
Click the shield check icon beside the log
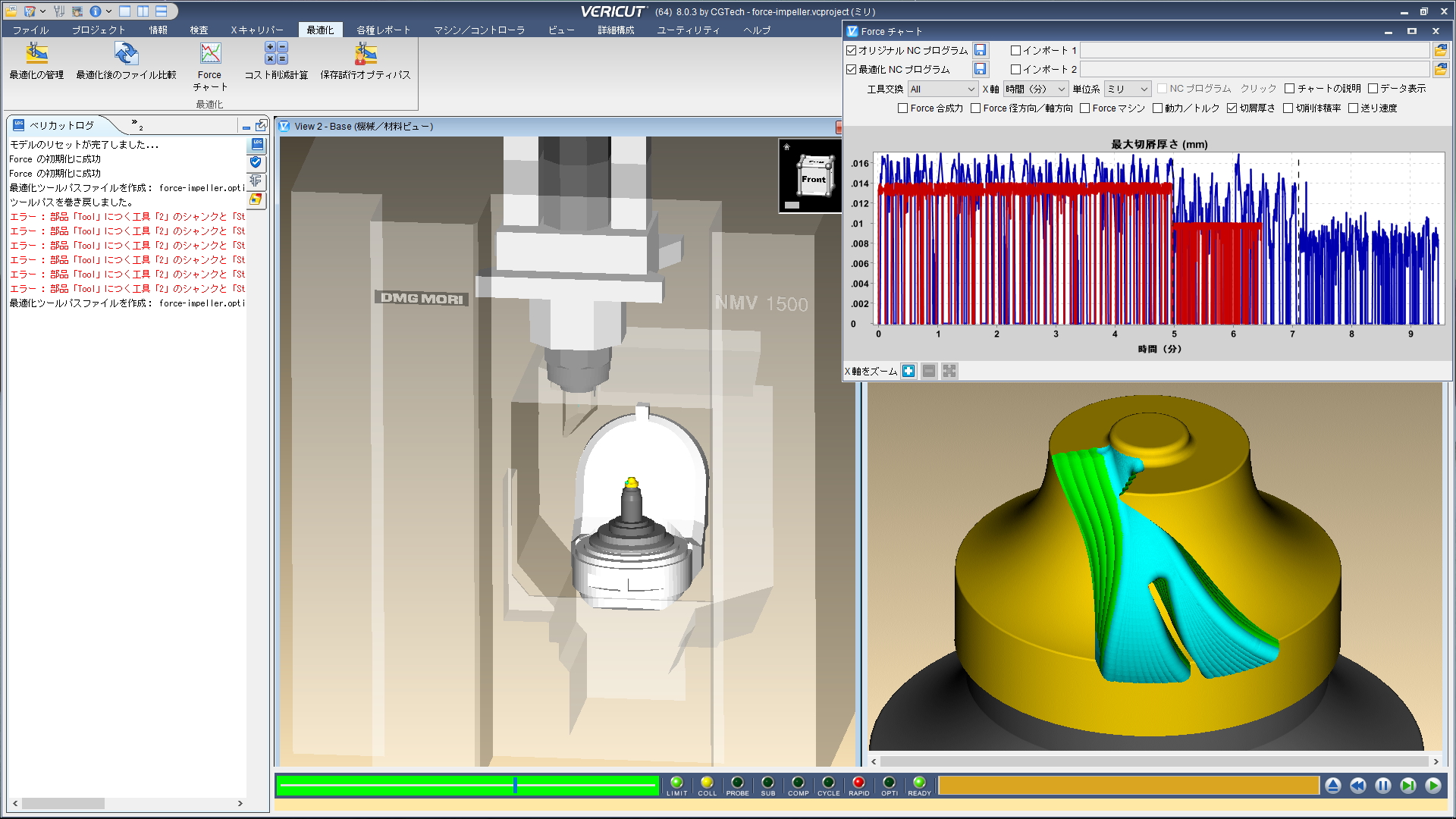click(256, 162)
